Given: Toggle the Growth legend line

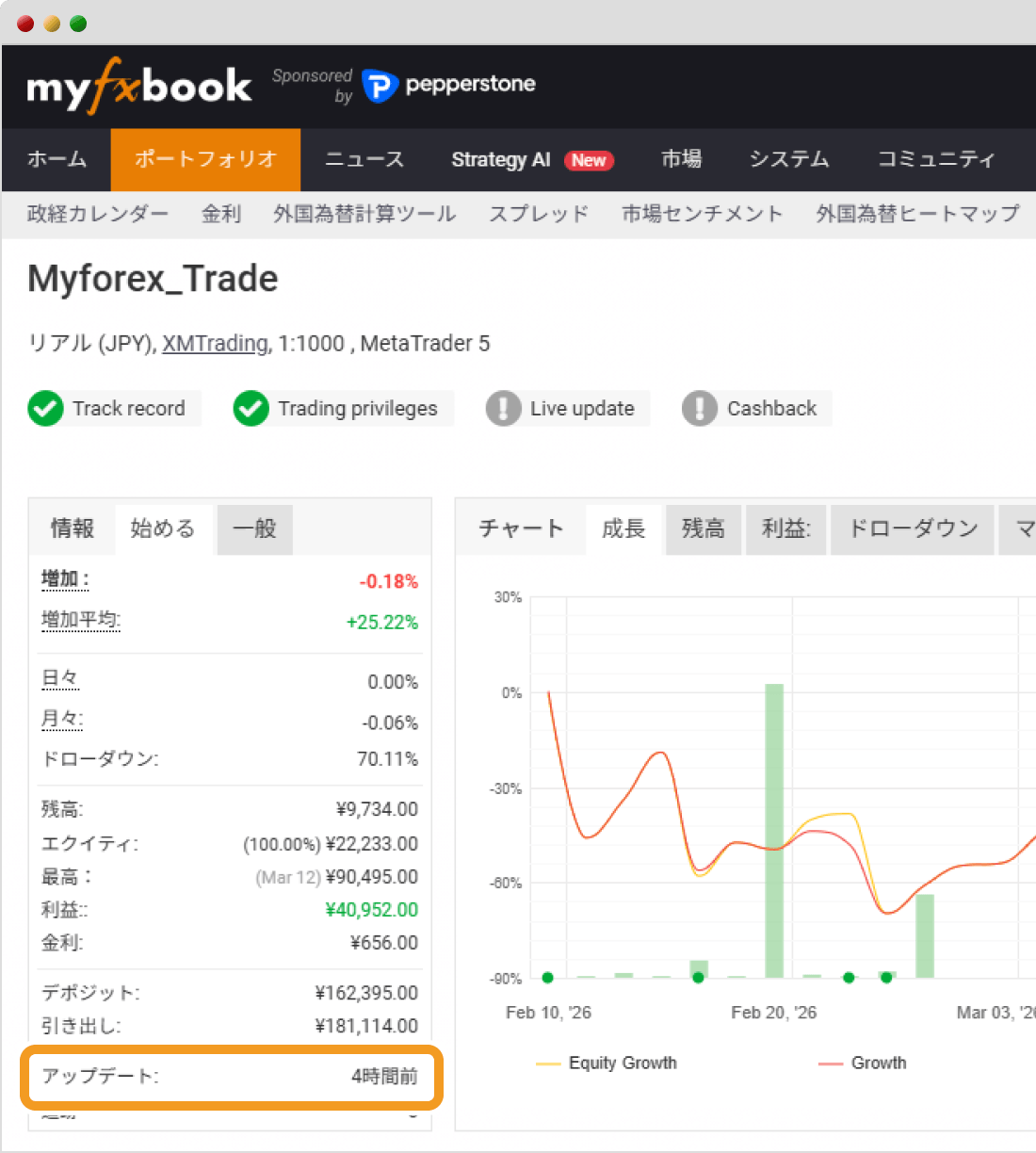Looking at the screenshot, I should tap(863, 1063).
